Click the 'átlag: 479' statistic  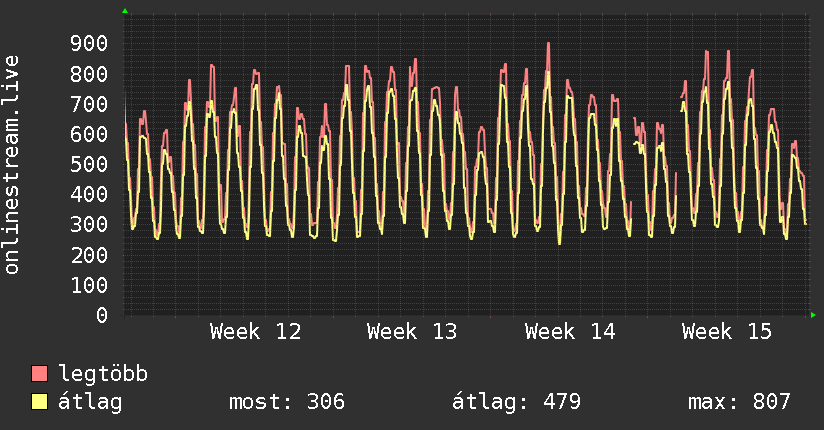(x=517, y=402)
